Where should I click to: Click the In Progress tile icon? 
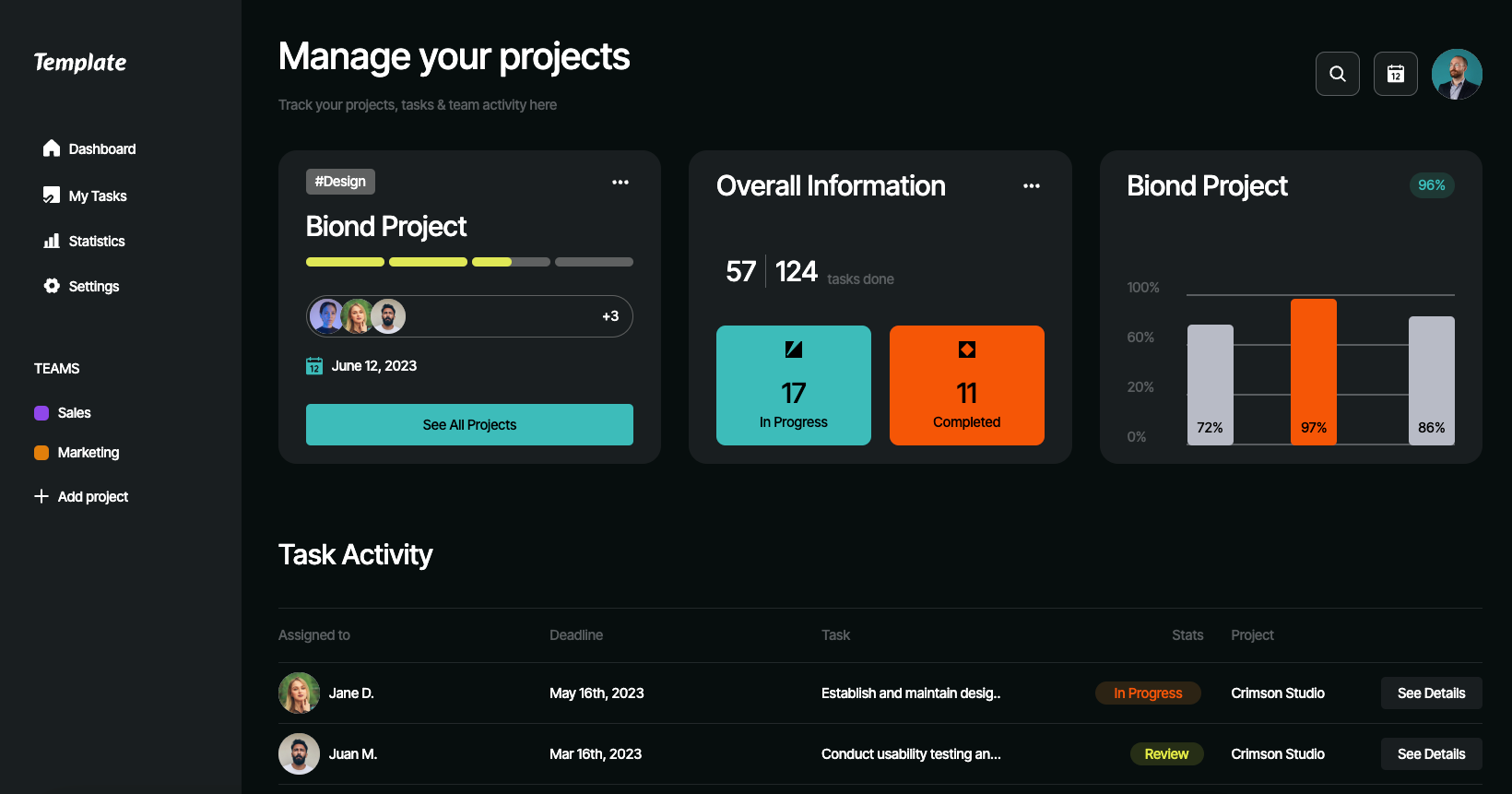coord(794,350)
